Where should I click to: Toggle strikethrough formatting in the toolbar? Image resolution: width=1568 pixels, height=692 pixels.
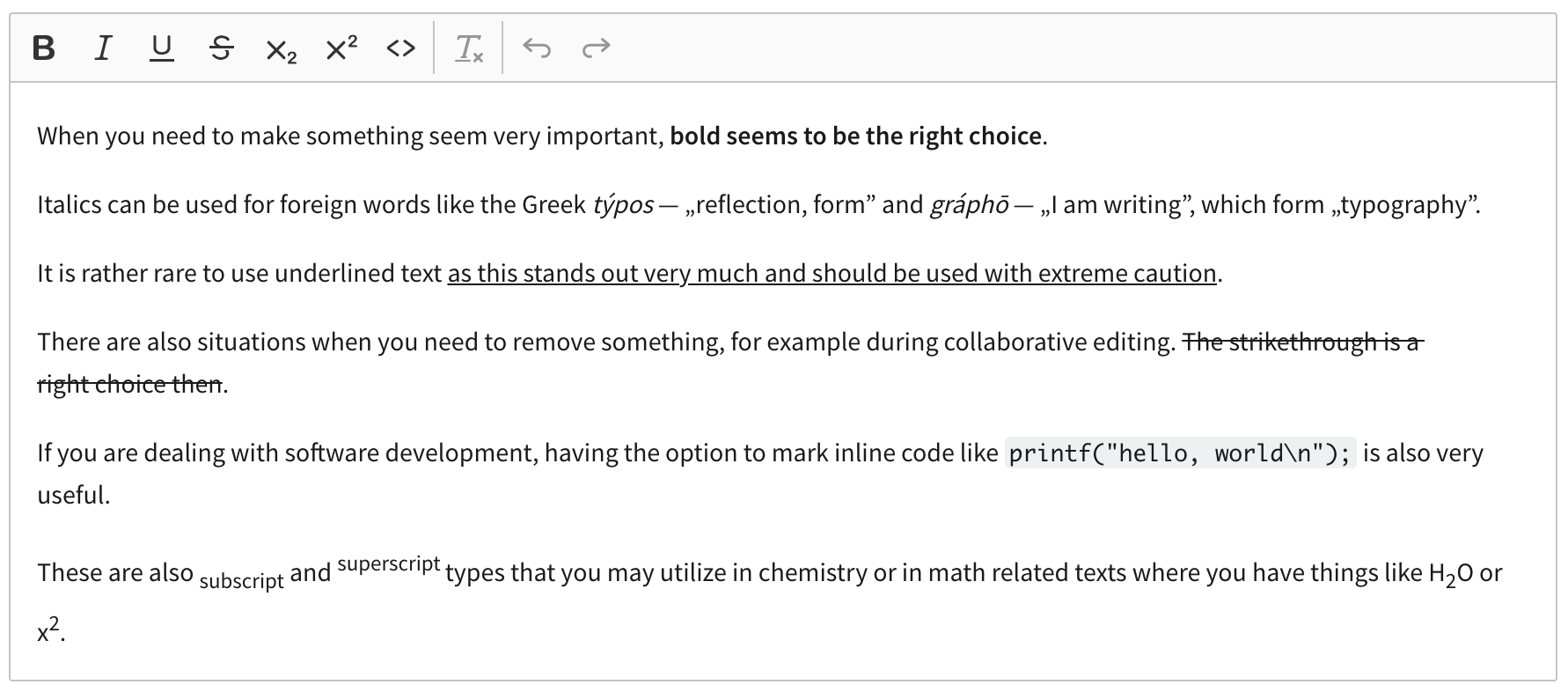[221, 48]
